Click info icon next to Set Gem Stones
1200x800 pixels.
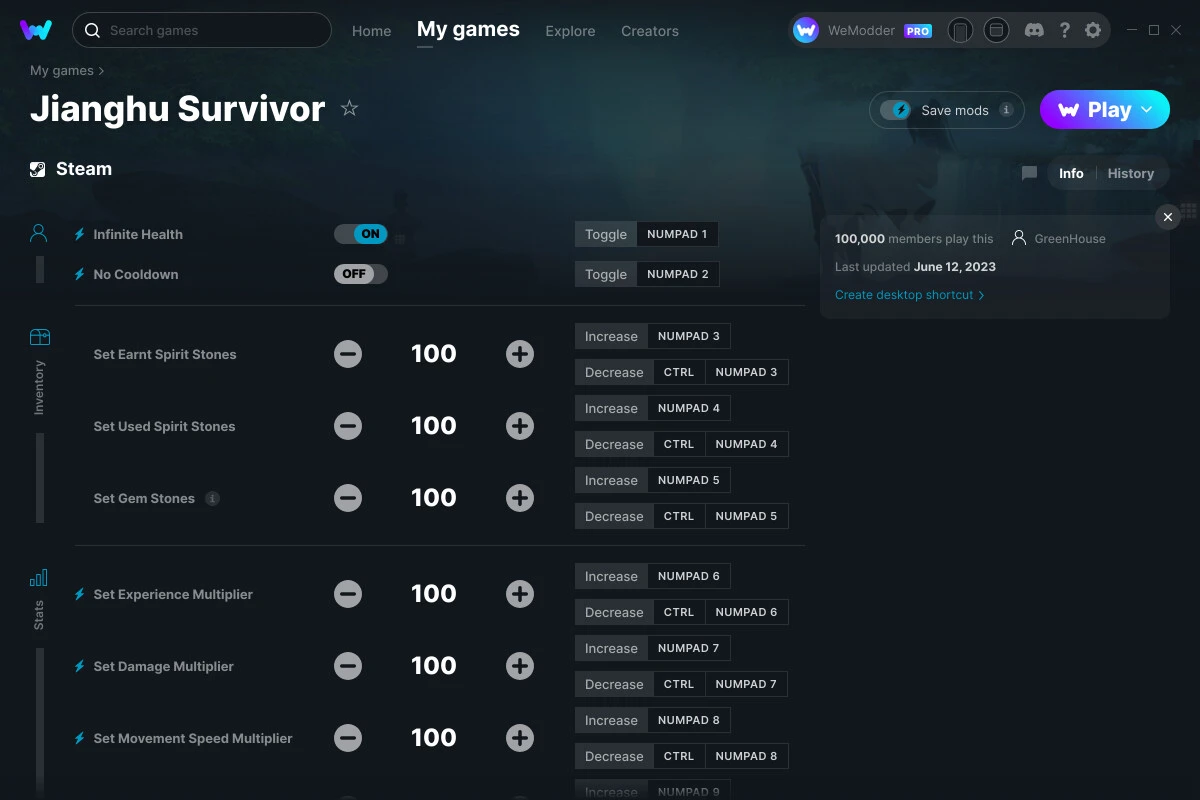click(212, 498)
